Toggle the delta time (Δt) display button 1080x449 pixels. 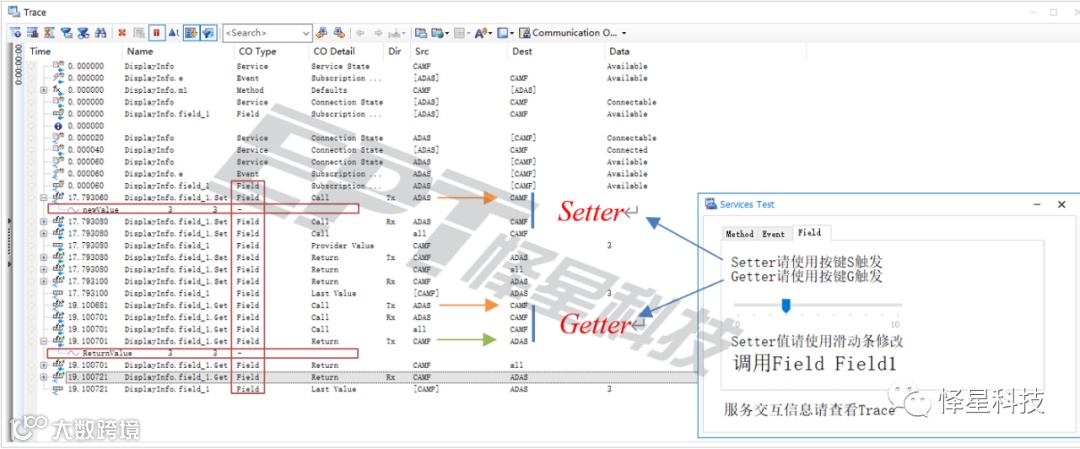(x=174, y=32)
